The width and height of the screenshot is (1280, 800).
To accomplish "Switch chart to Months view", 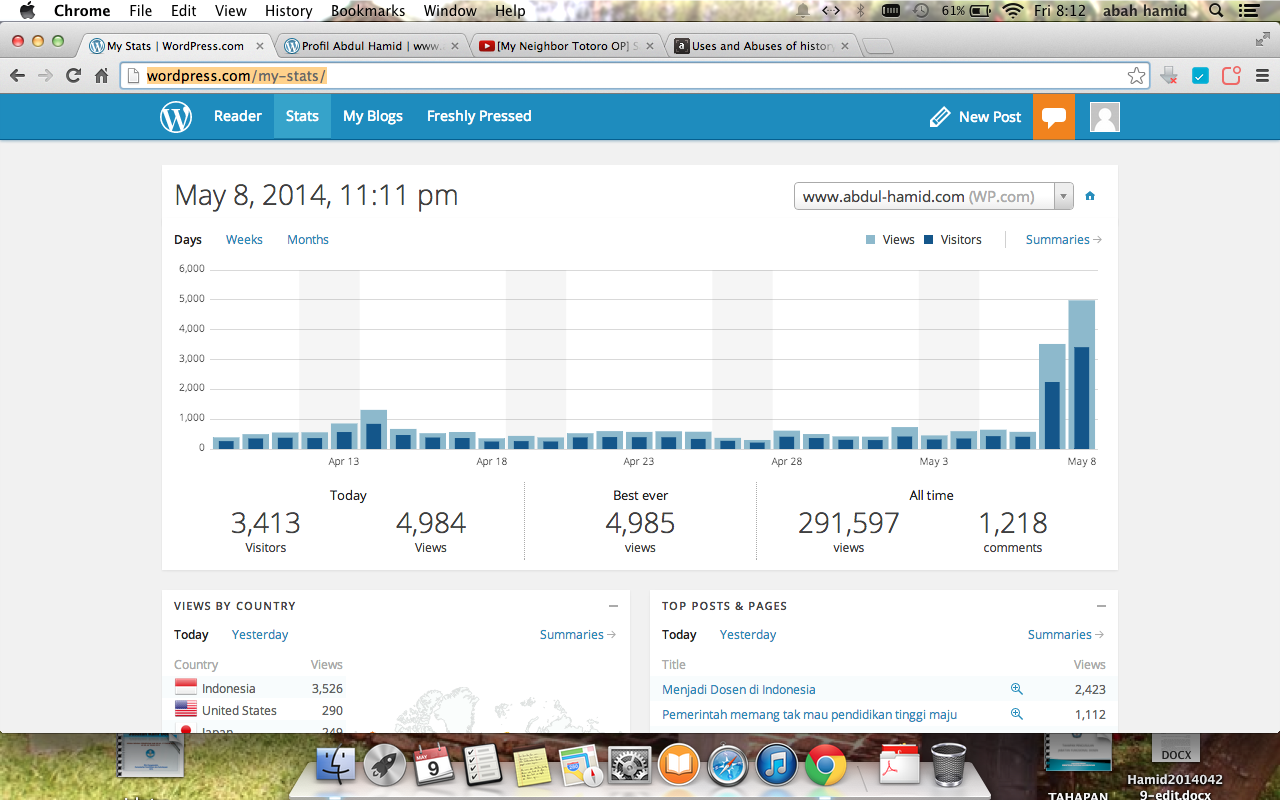I will tap(307, 240).
